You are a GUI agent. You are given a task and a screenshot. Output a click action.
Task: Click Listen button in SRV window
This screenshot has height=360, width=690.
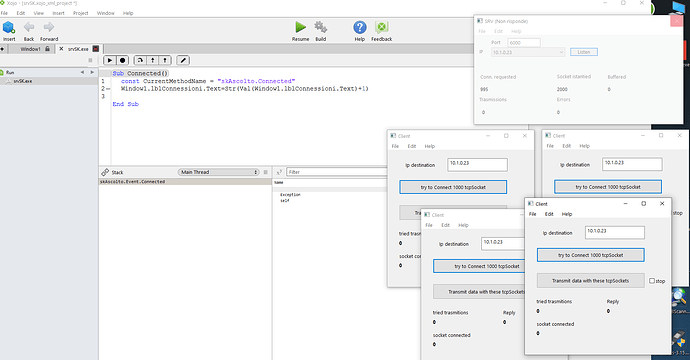(x=584, y=52)
